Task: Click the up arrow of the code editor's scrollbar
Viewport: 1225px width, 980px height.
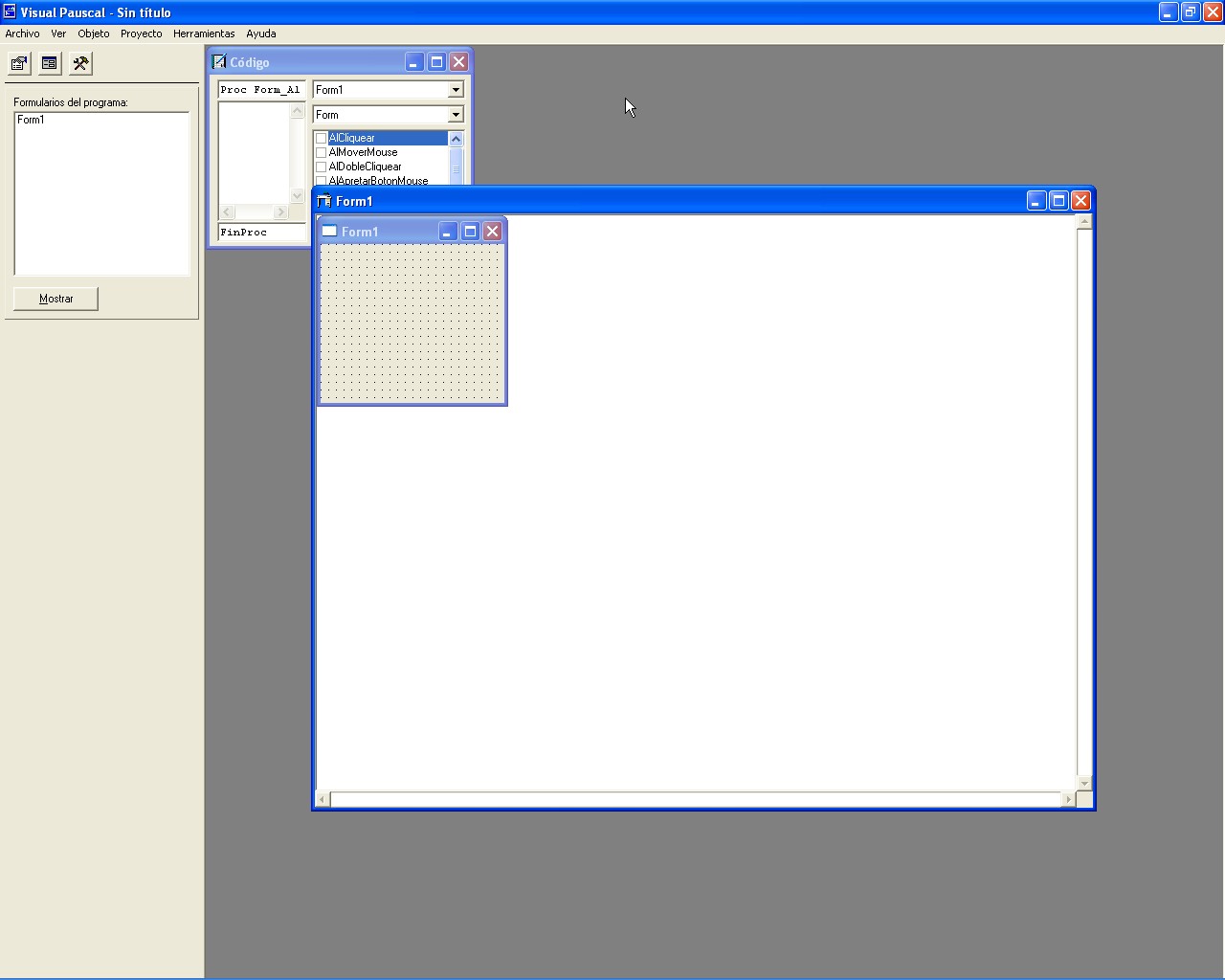Action: point(297,111)
